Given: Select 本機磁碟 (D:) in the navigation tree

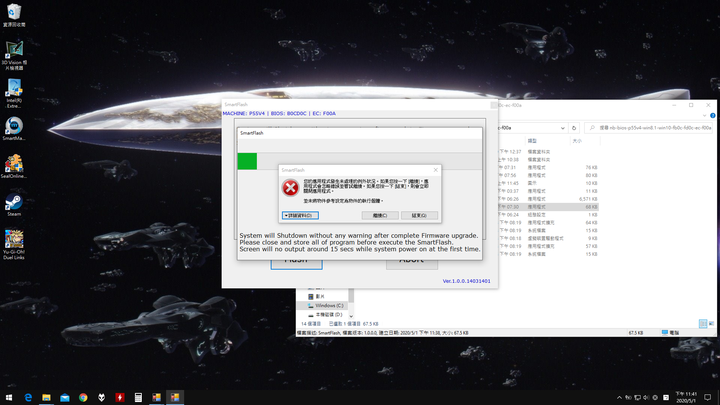Looking at the screenshot, I should [328, 315].
